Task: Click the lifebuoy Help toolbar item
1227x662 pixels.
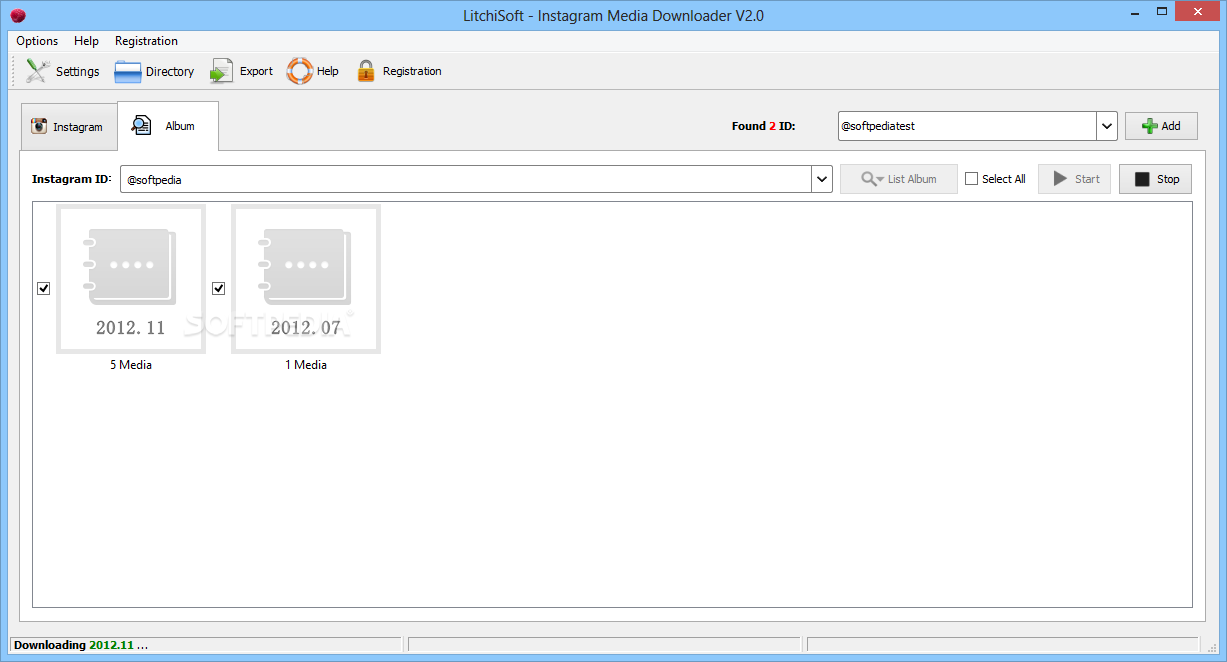Action: pos(313,71)
